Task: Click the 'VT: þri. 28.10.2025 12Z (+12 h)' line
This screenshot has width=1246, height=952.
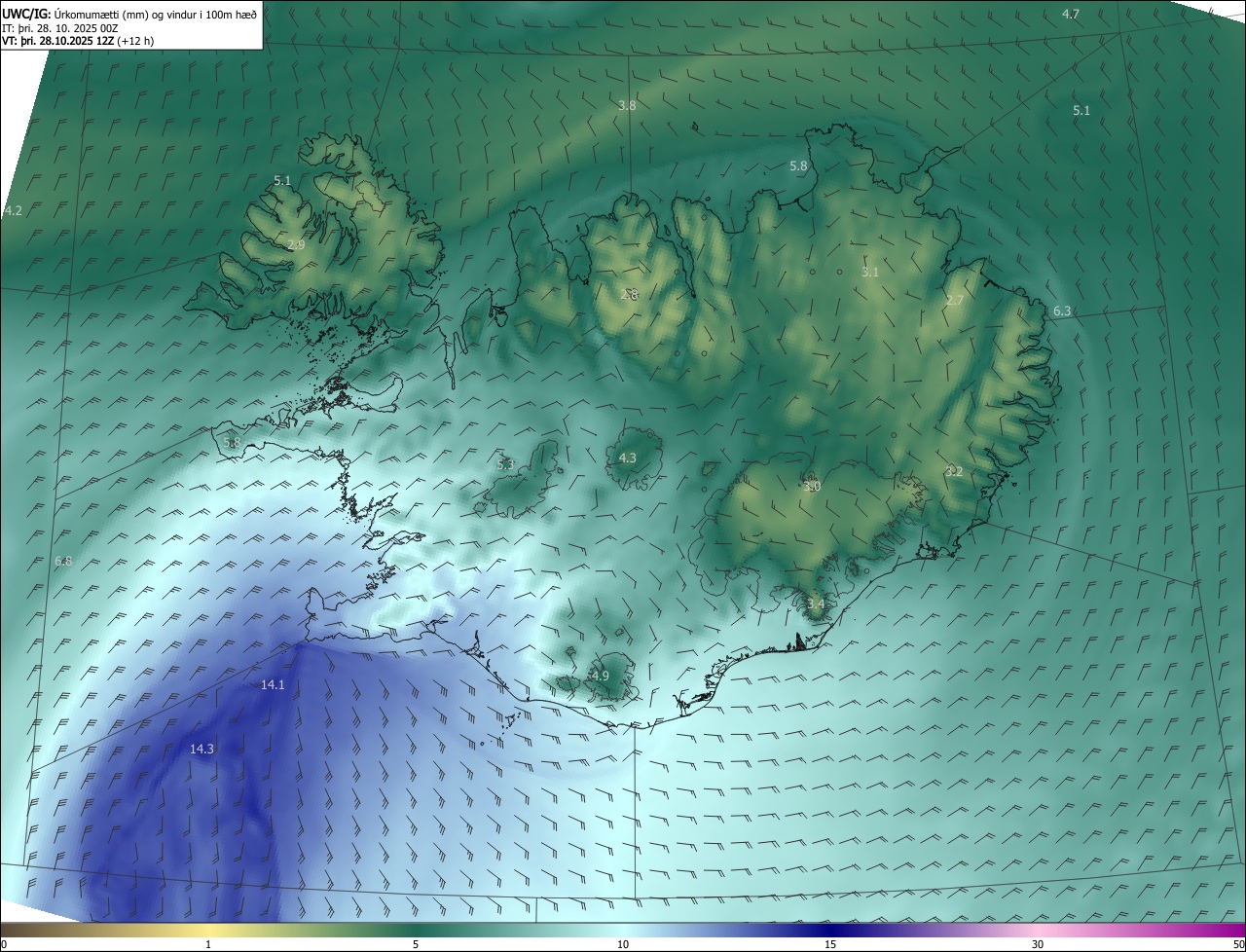Action: [78, 41]
